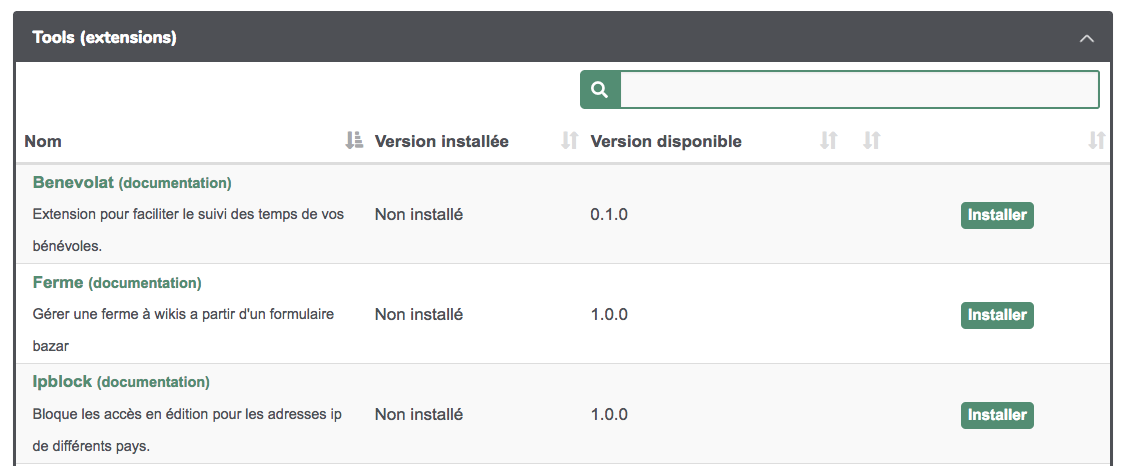Click the sort arrows right of Version disponible
The image size is (1123, 466).
[828, 141]
